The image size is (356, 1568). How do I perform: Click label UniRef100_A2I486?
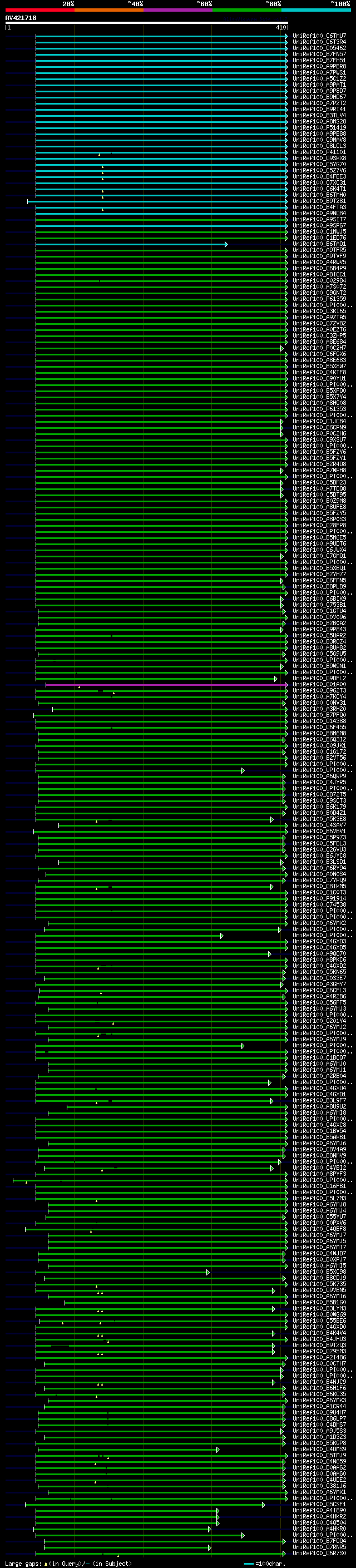tap(319, 1357)
